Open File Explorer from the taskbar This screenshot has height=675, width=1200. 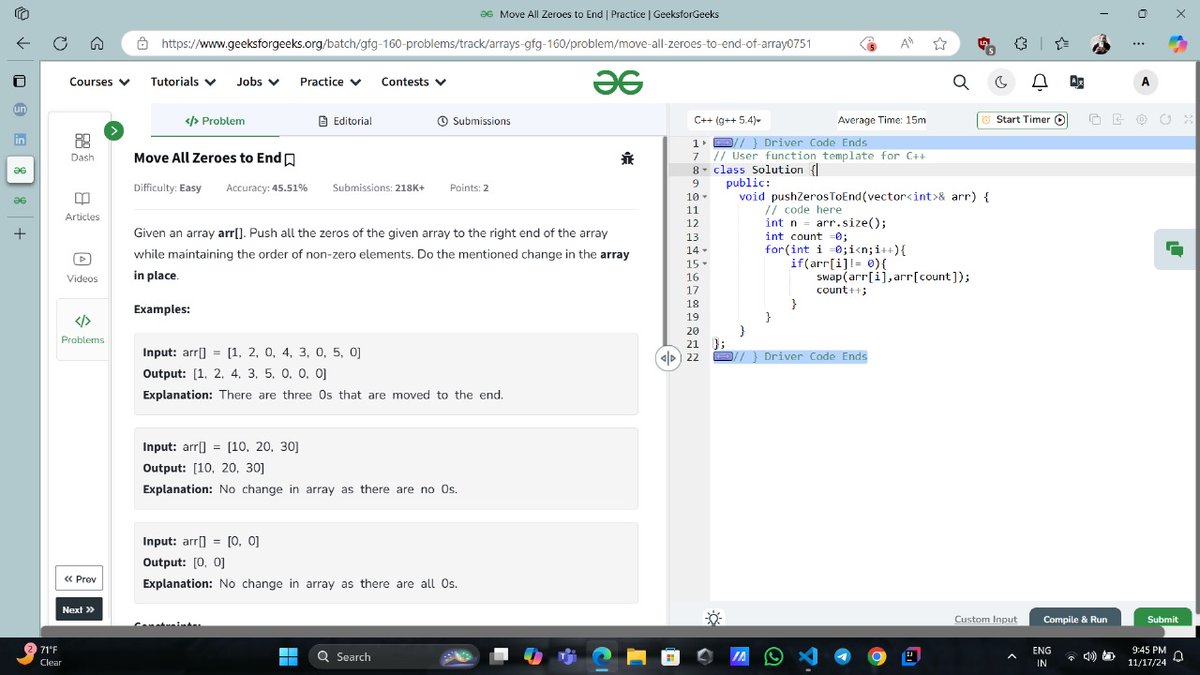click(x=636, y=657)
